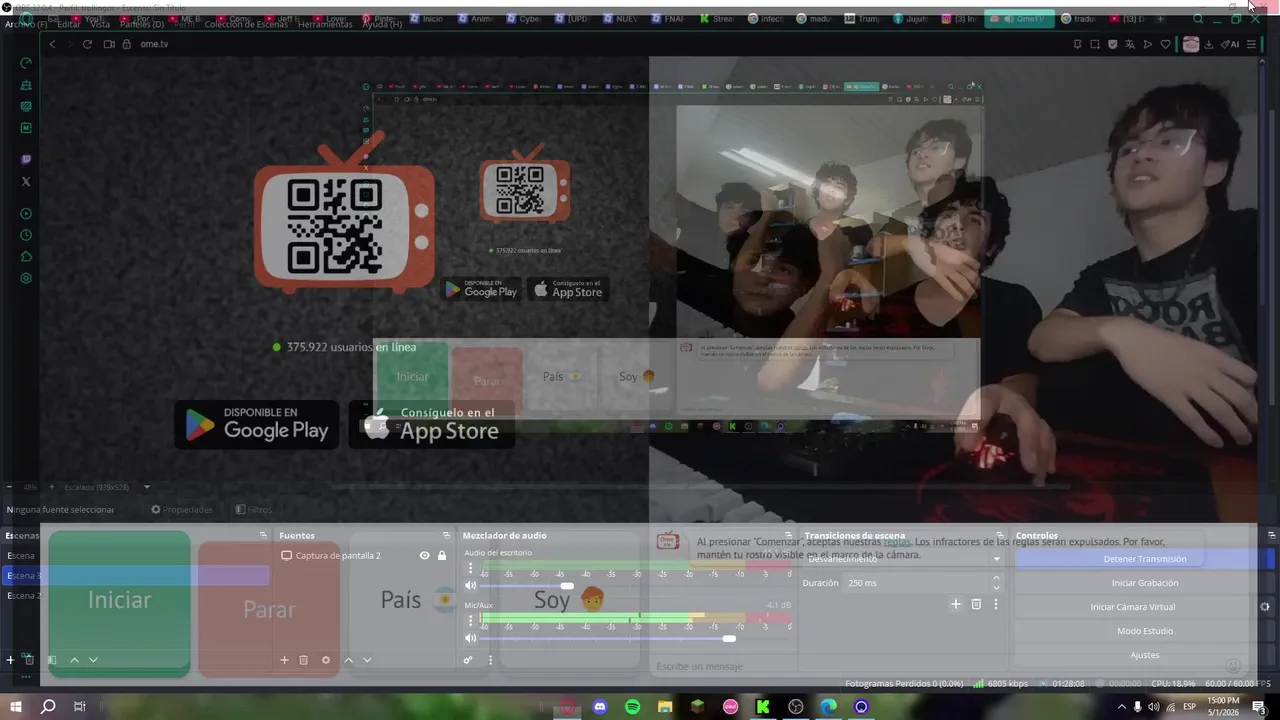This screenshot has width=1280, height=720.
Task: Click Detener Transmisión button
Action: coord(1145,559)
